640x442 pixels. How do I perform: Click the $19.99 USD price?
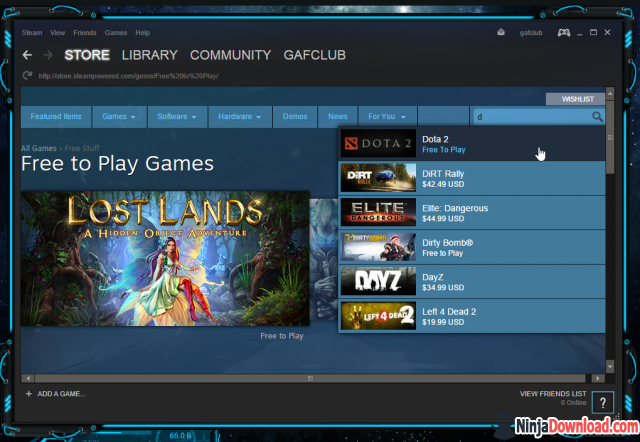[443, 322]
